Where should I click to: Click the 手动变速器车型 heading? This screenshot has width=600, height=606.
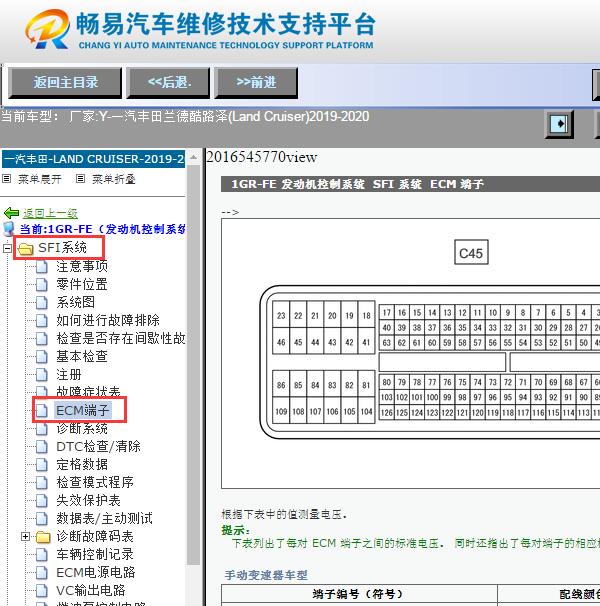(x=266, y=575)
